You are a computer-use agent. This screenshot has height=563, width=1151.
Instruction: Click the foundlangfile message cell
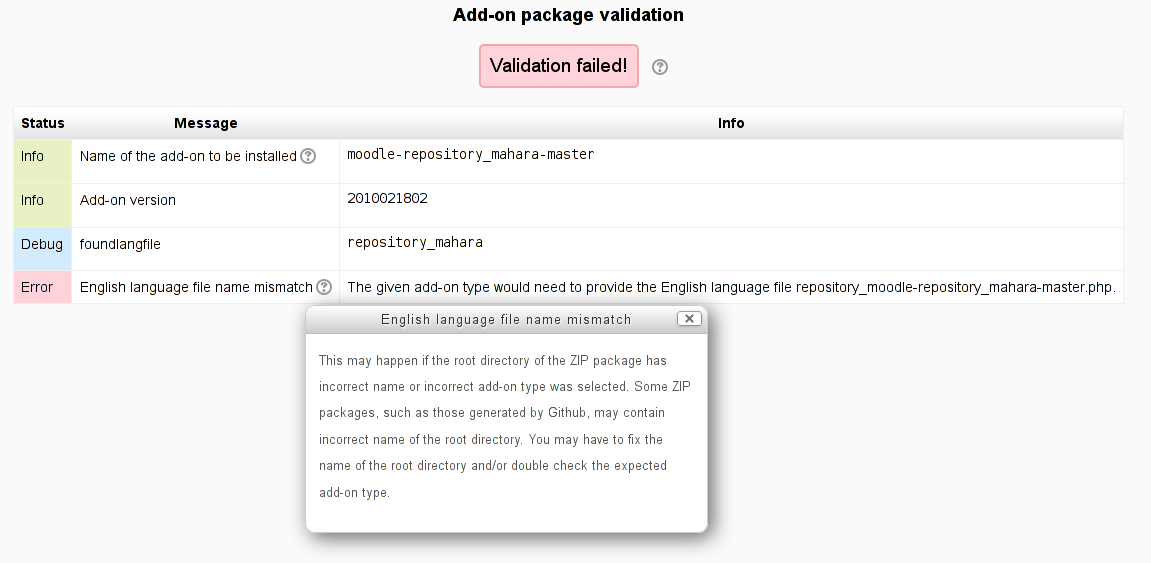click(x=206, y=248)
